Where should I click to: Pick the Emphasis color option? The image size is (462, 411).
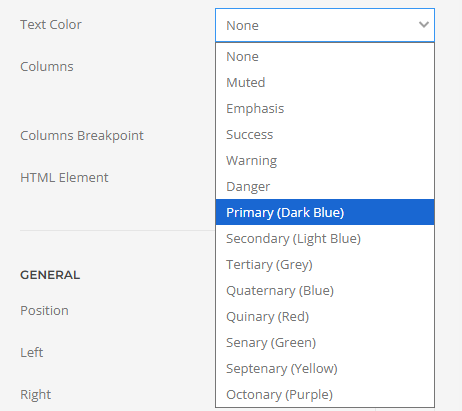coord(325,109)
